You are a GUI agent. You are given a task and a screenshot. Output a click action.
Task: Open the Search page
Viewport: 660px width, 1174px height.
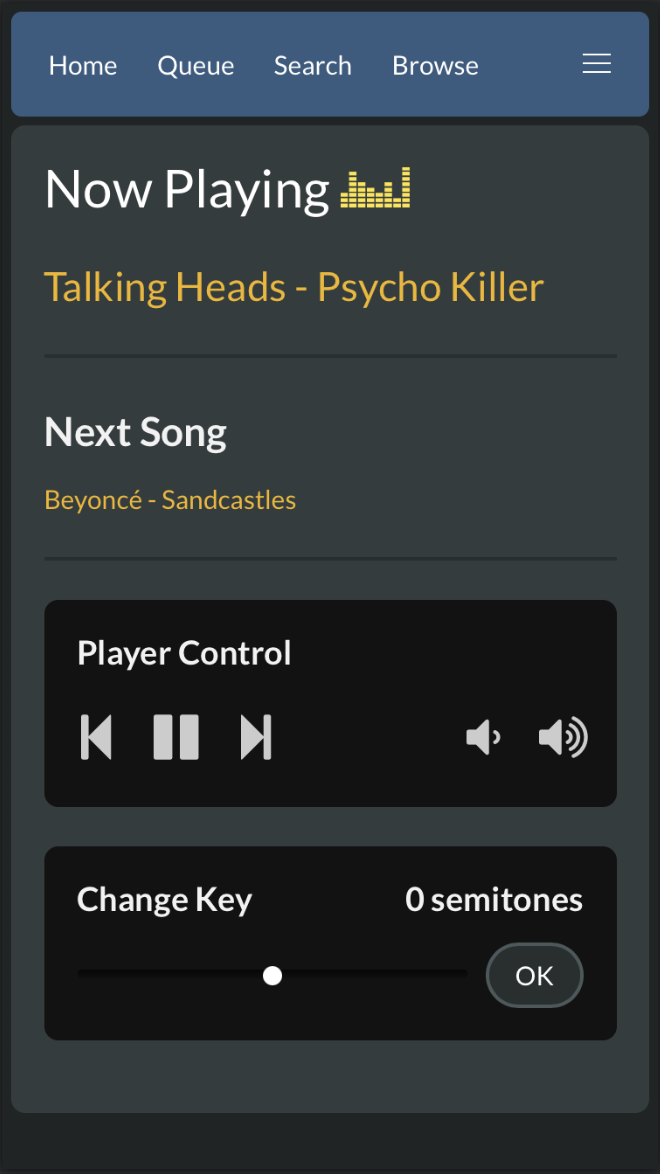[312, 65]
